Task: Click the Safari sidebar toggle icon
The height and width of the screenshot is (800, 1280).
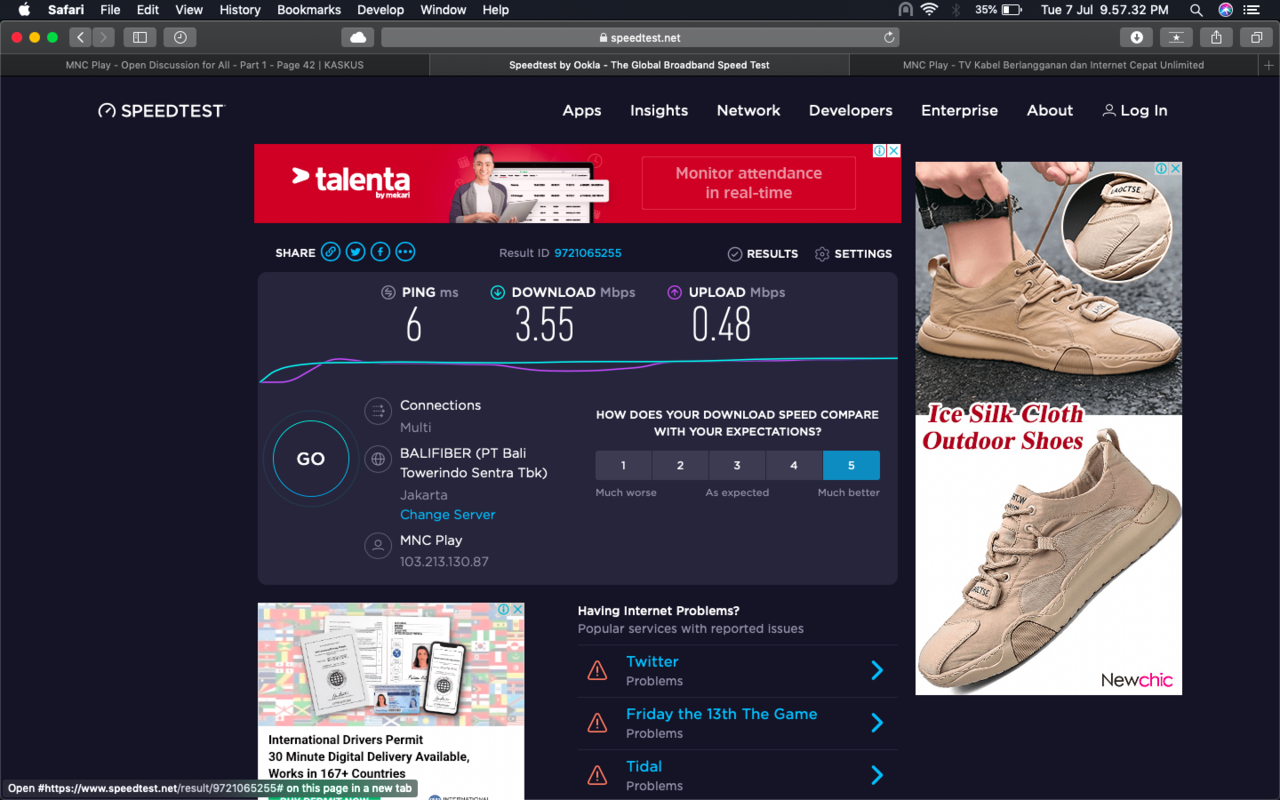Action: pos(140,37)
